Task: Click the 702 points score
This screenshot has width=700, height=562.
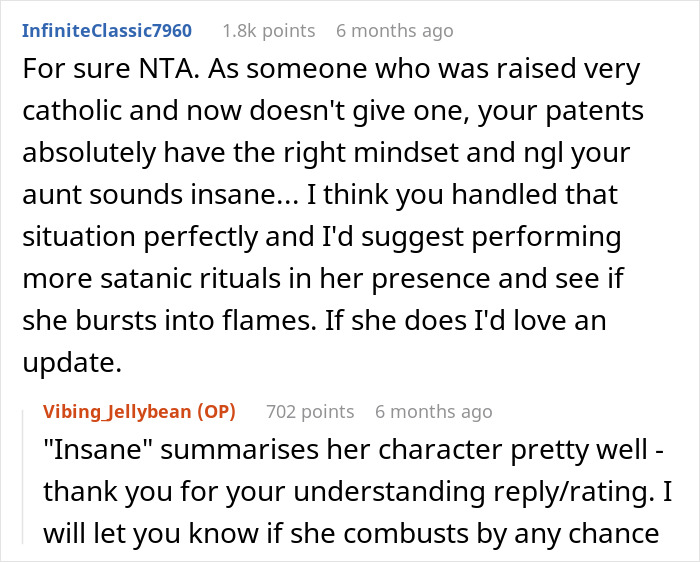Action: pos(310,411)
